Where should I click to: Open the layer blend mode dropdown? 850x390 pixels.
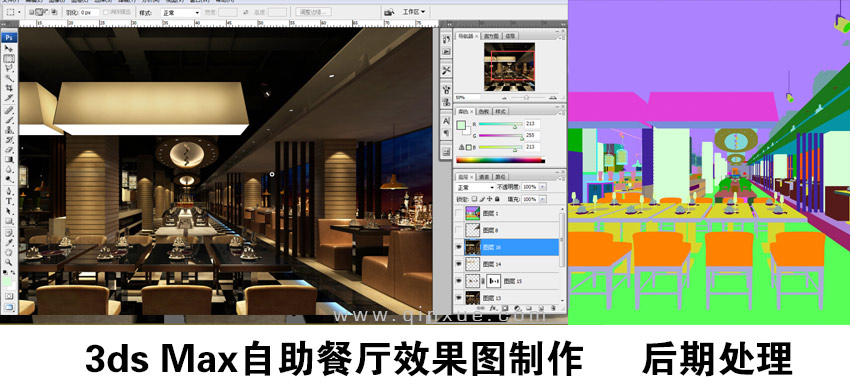[x=475, y=187]
